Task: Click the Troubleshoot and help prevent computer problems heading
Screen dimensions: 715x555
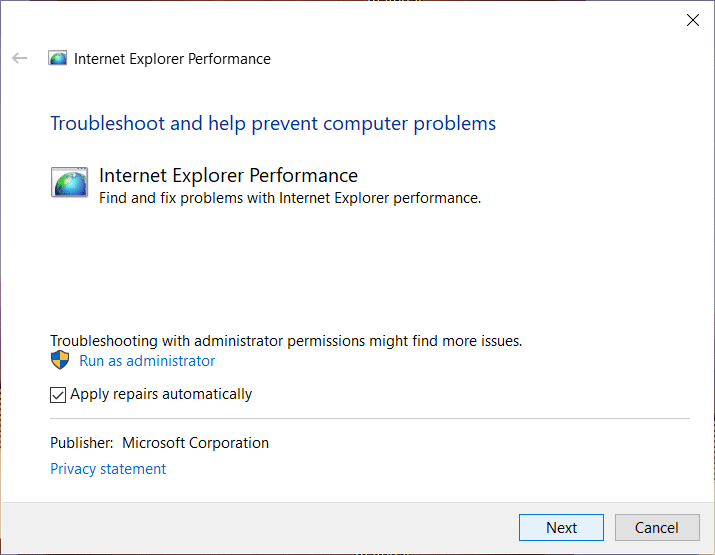Action: click(x=273, y=124)
